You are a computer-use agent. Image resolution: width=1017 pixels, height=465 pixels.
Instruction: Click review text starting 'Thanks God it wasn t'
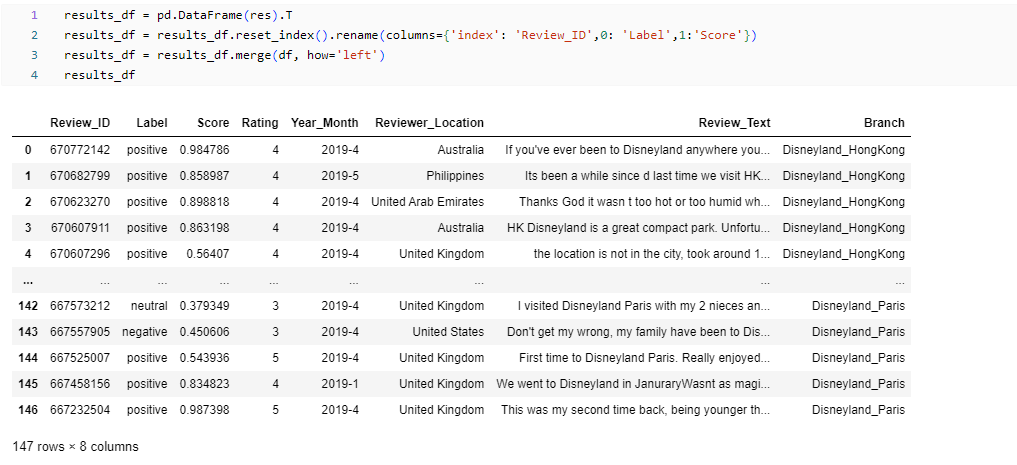click(x=645, y=202)
